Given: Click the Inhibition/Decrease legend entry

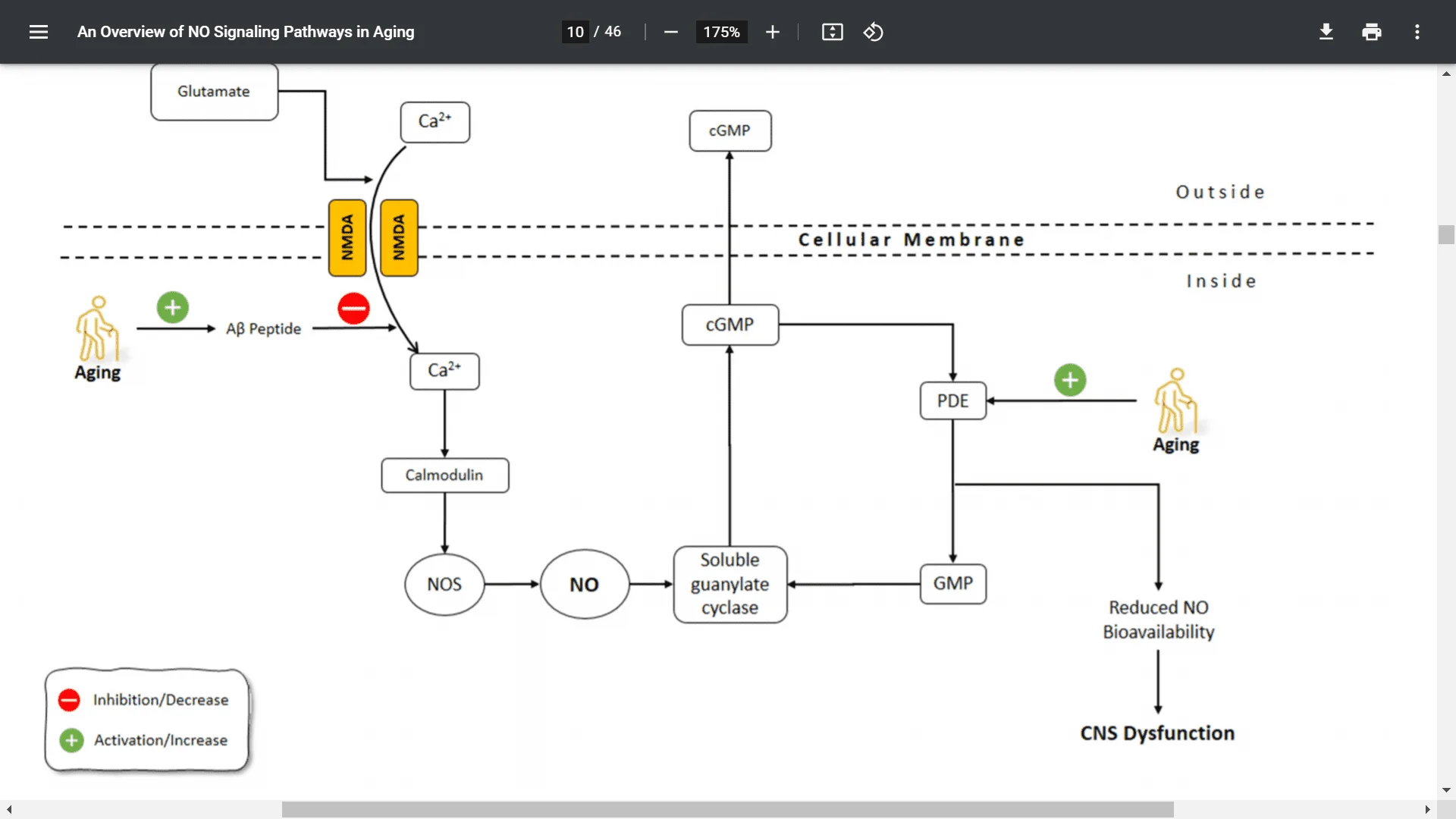Looking at the screenshot, I should 144,699.
